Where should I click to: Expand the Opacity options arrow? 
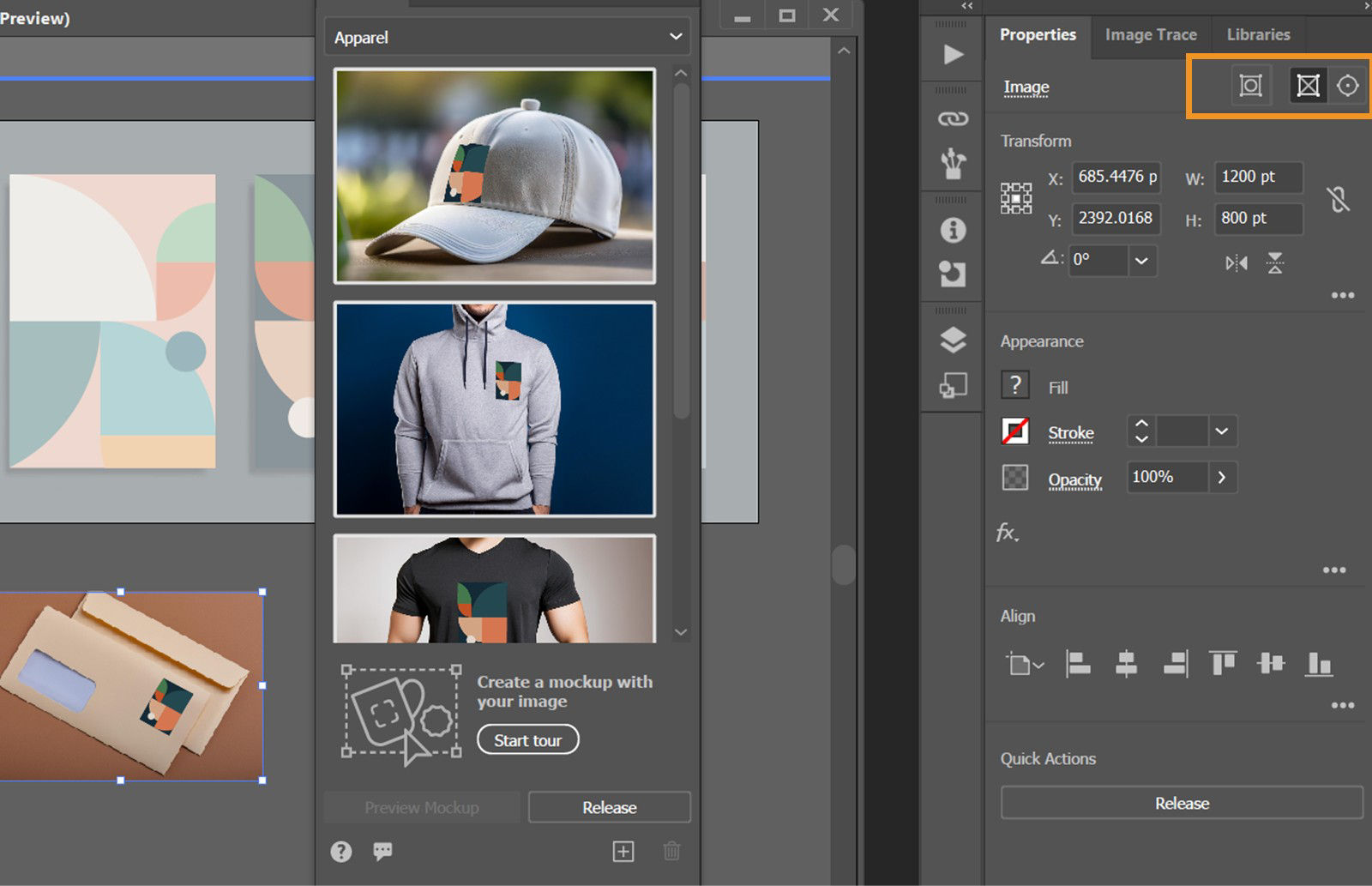(1221, 478)
